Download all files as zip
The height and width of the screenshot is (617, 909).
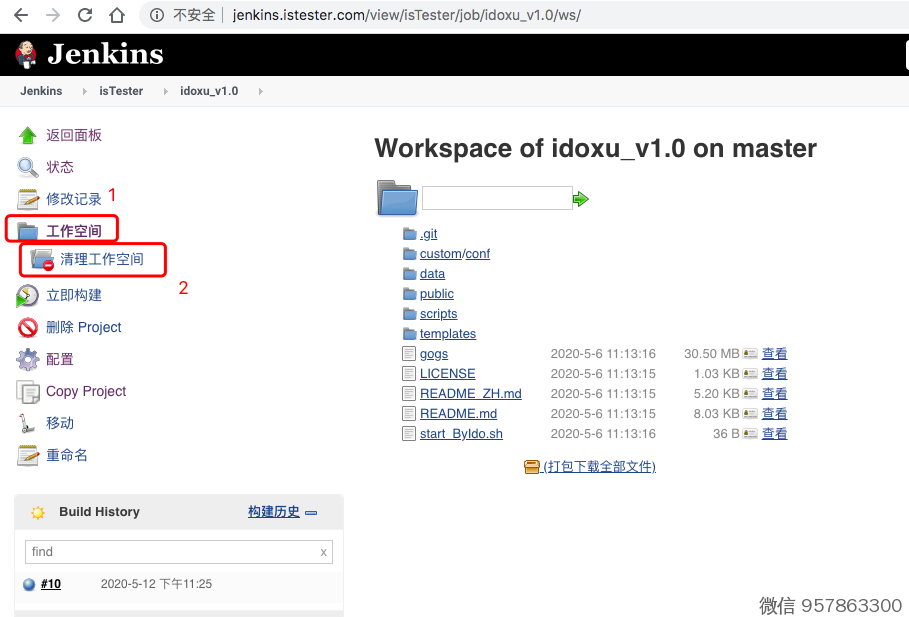pyautogui.click(x=598, y=467)
